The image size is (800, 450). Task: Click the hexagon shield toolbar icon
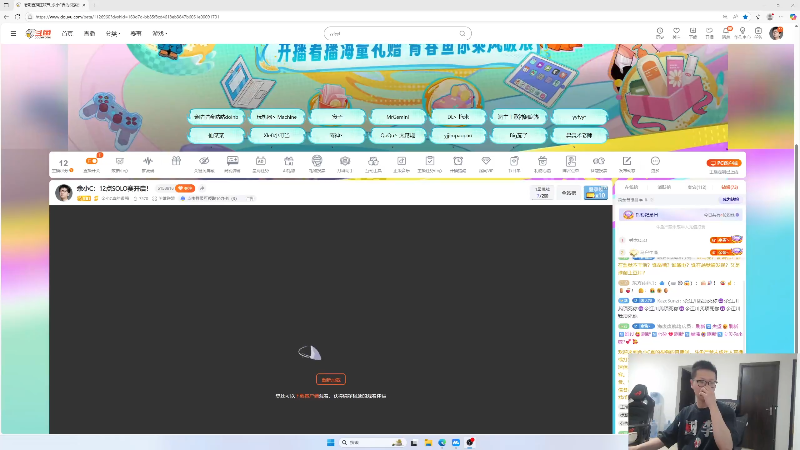(x=345, y=161)
